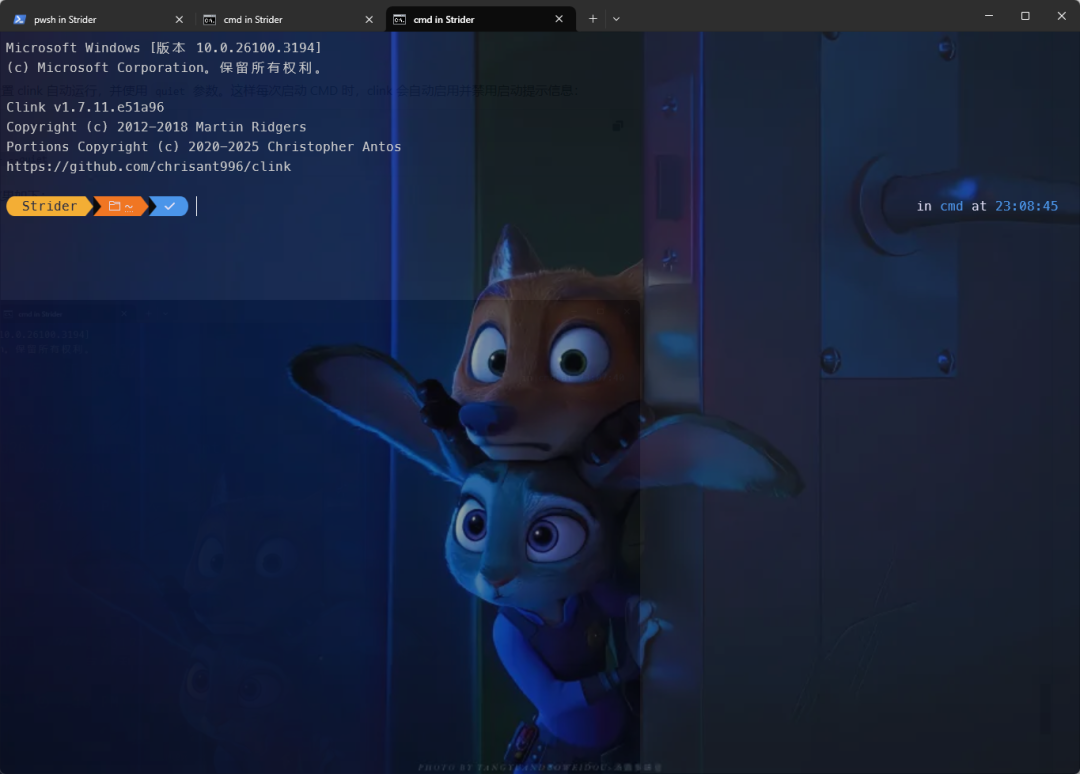Select the active cmd in Strider tab
This screenshot has height=774, width=1080.
point(480,19)
